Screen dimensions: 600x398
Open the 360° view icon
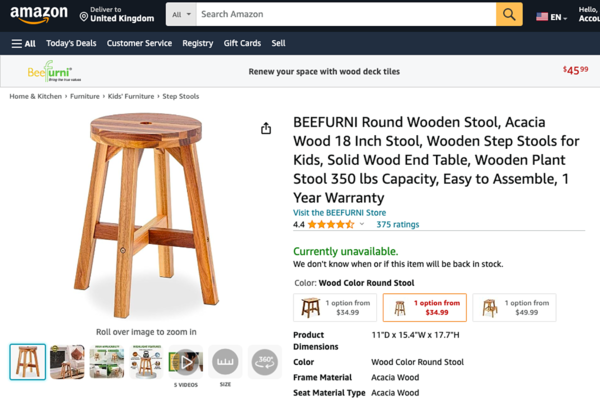click(265, 362)
